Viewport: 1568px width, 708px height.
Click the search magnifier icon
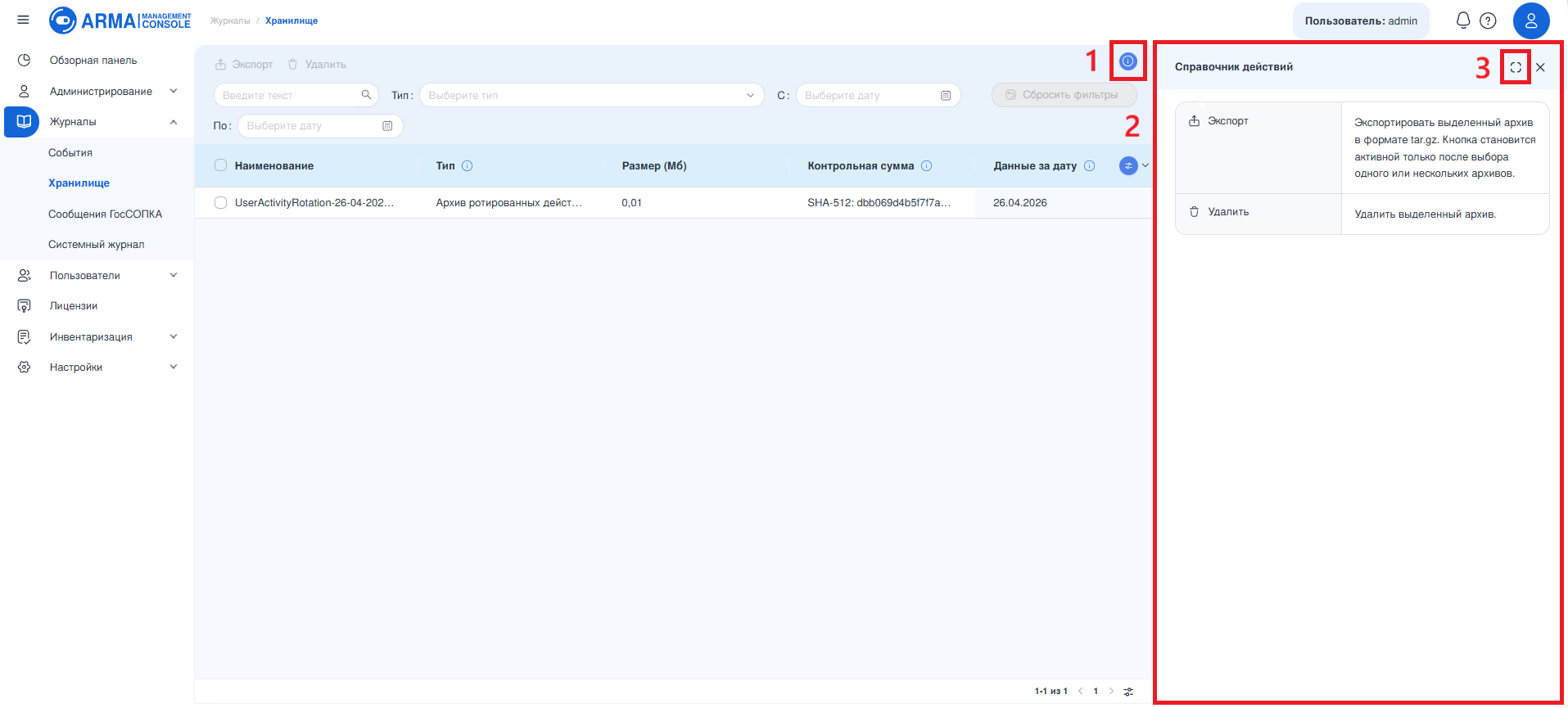(x=366, y=95)
